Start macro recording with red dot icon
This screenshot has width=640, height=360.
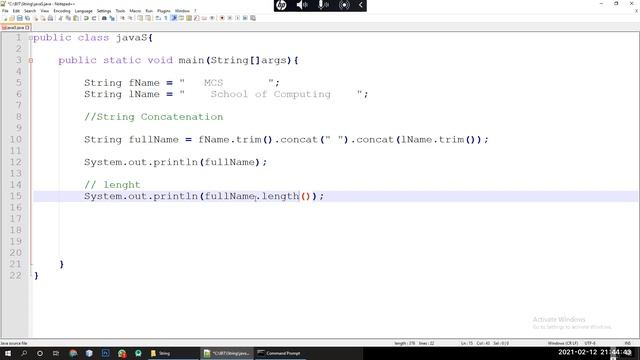(222, 18)
